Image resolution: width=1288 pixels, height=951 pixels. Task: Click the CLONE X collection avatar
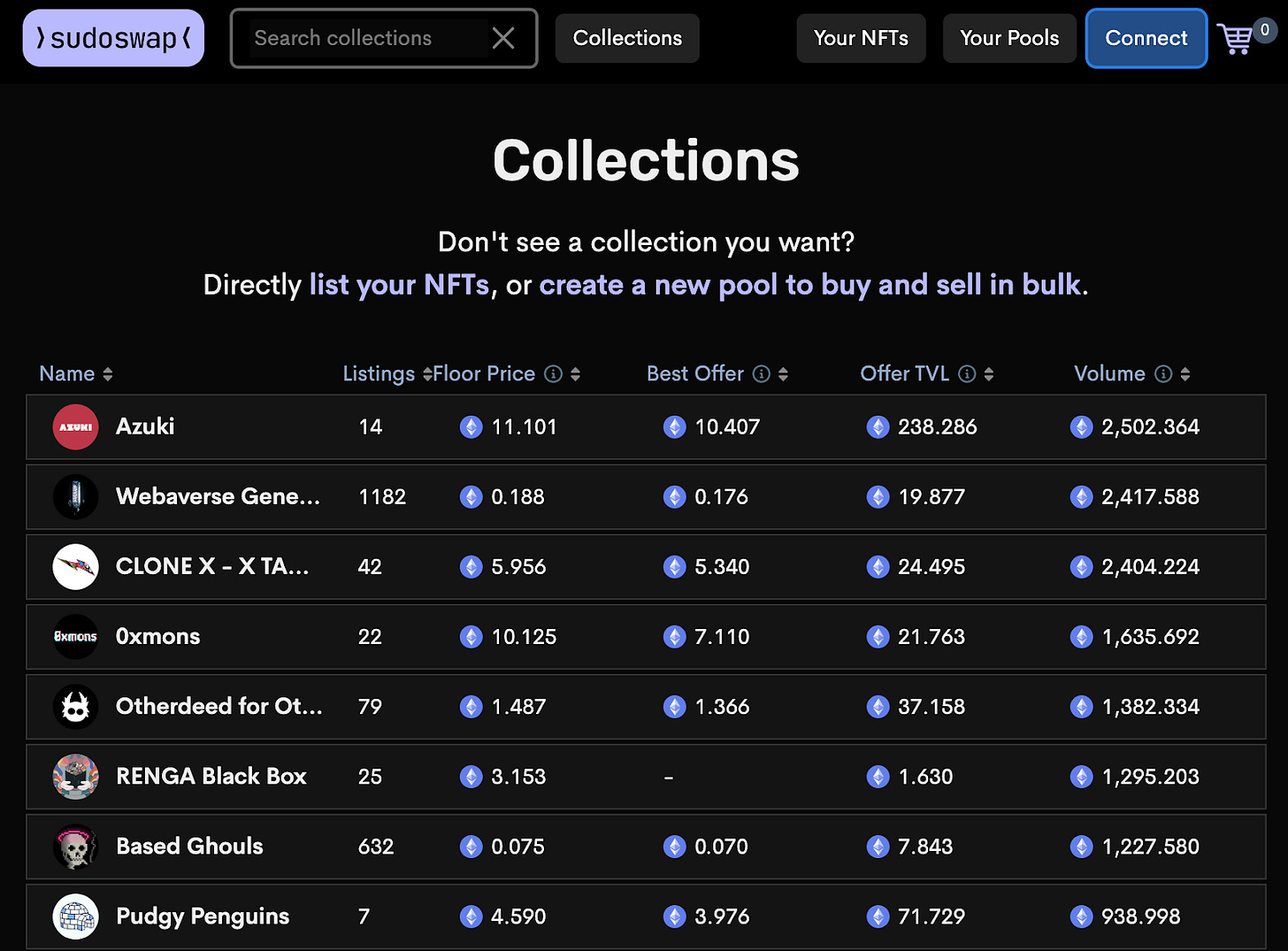pos(75,567)
